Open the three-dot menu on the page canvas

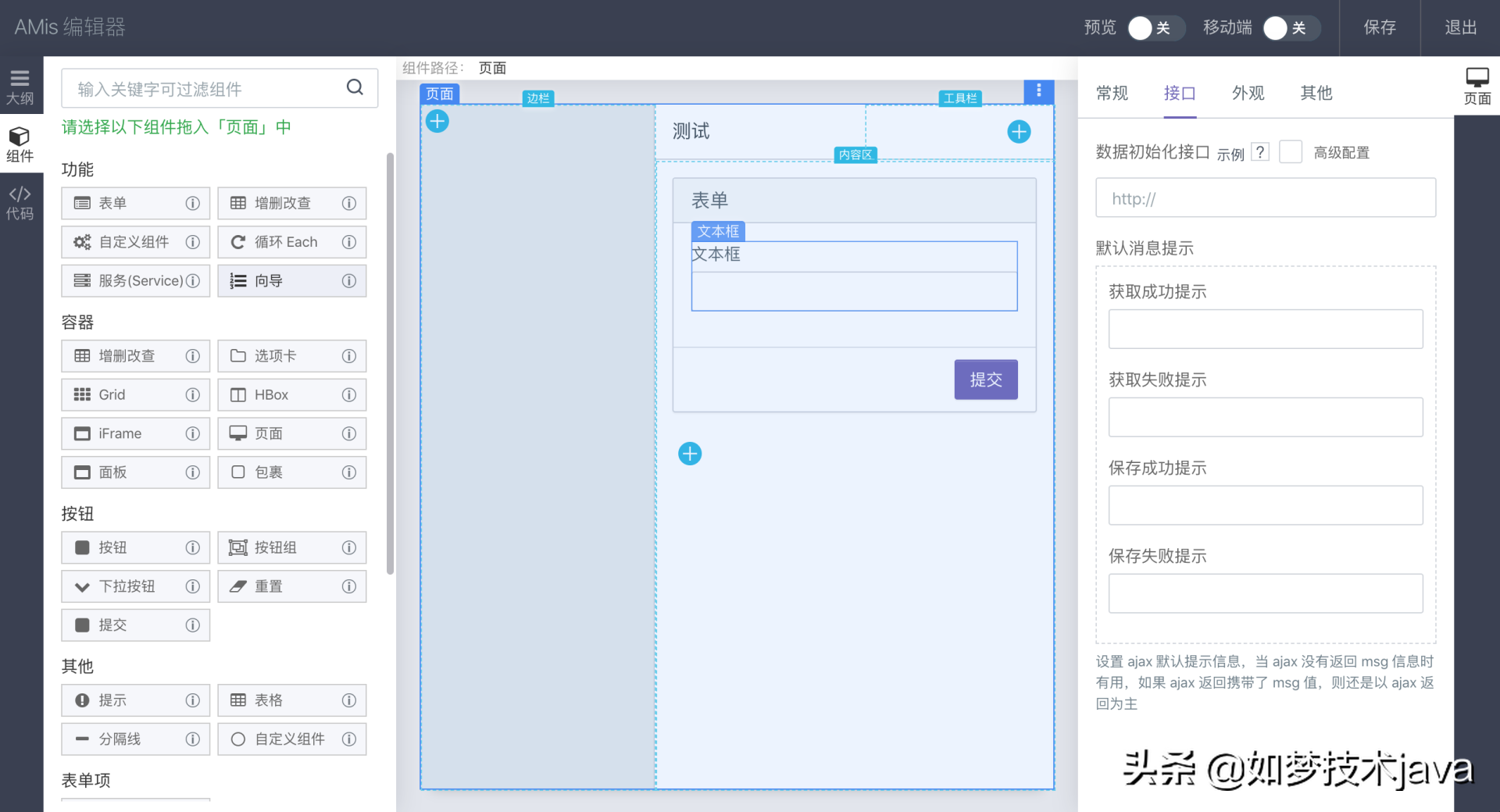tap(1038, 91)
